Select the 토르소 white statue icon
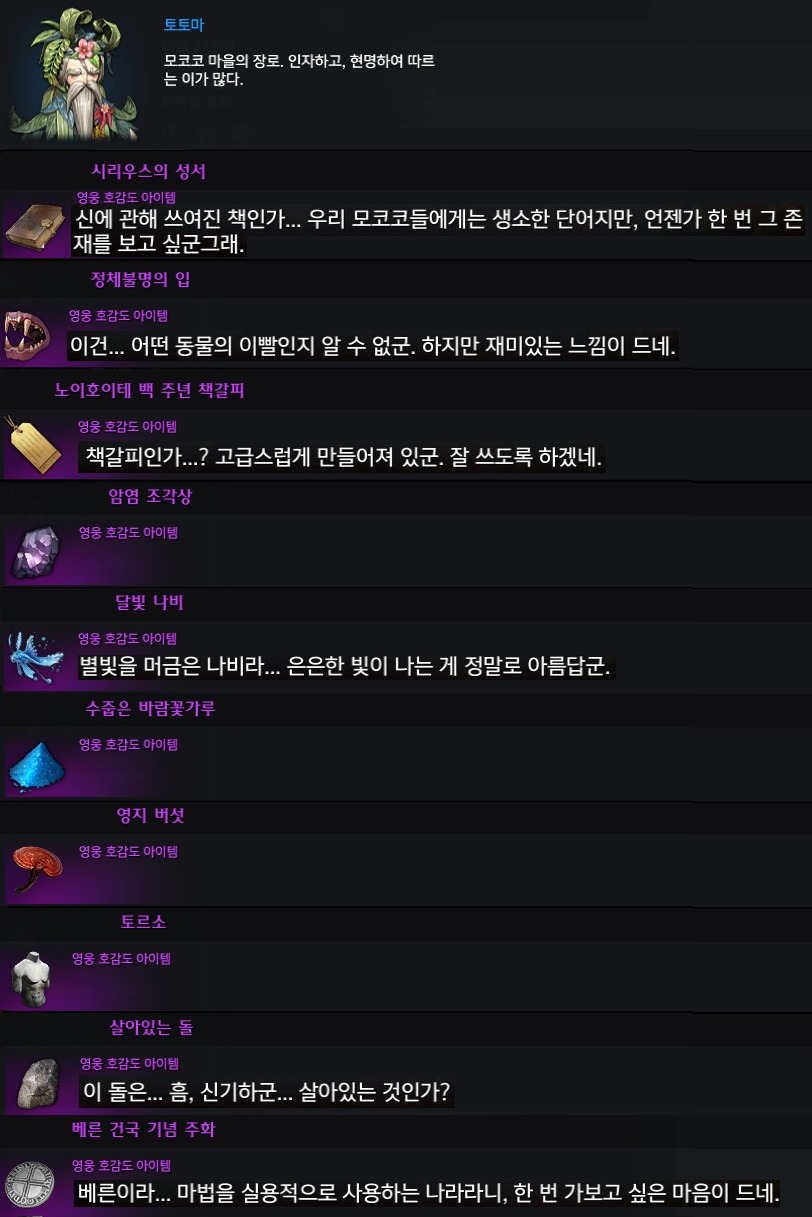 [33, 978]
